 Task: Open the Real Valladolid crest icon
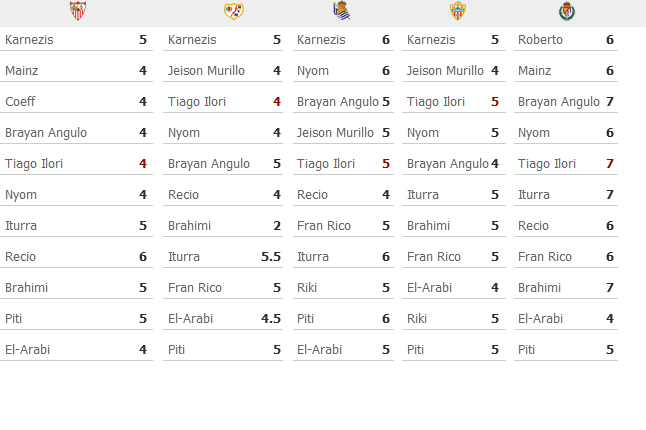click(x=567, y=11)
